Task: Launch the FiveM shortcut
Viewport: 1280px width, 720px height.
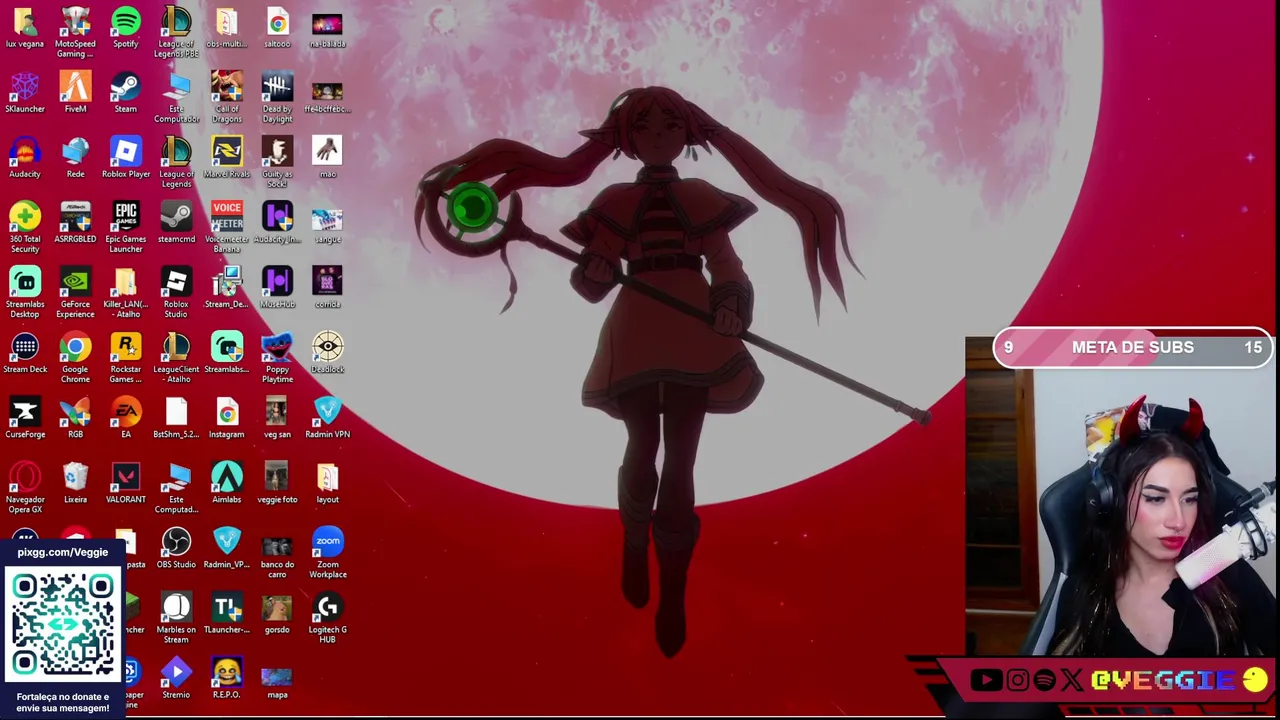Action: [x=75, y=92]
